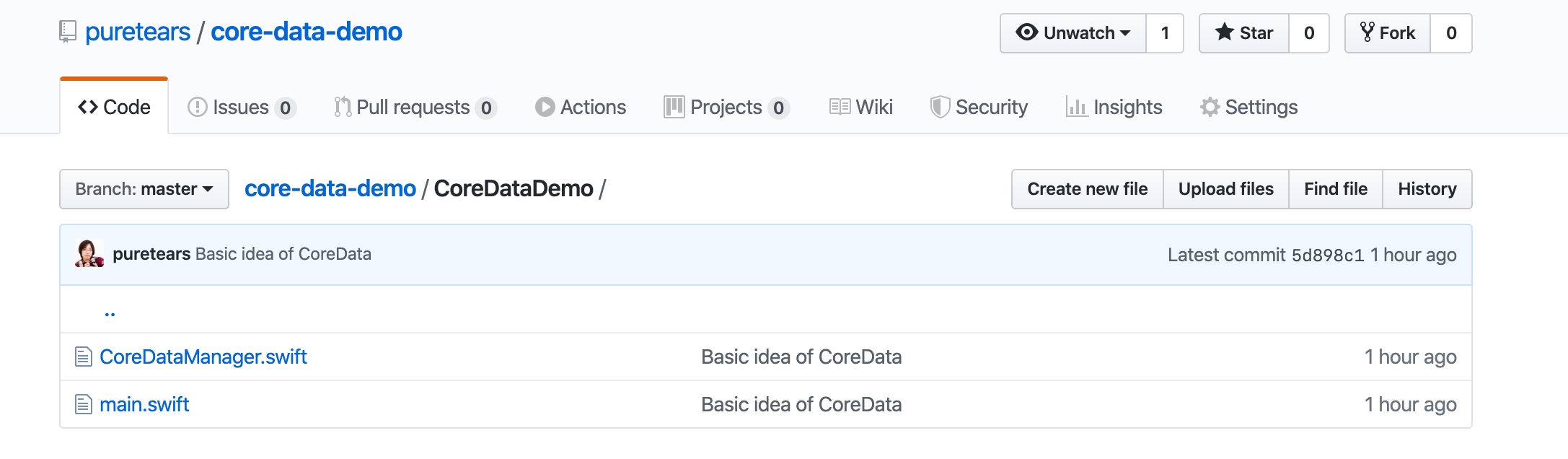Click the Pull requests count badge 0

[486, 108]
